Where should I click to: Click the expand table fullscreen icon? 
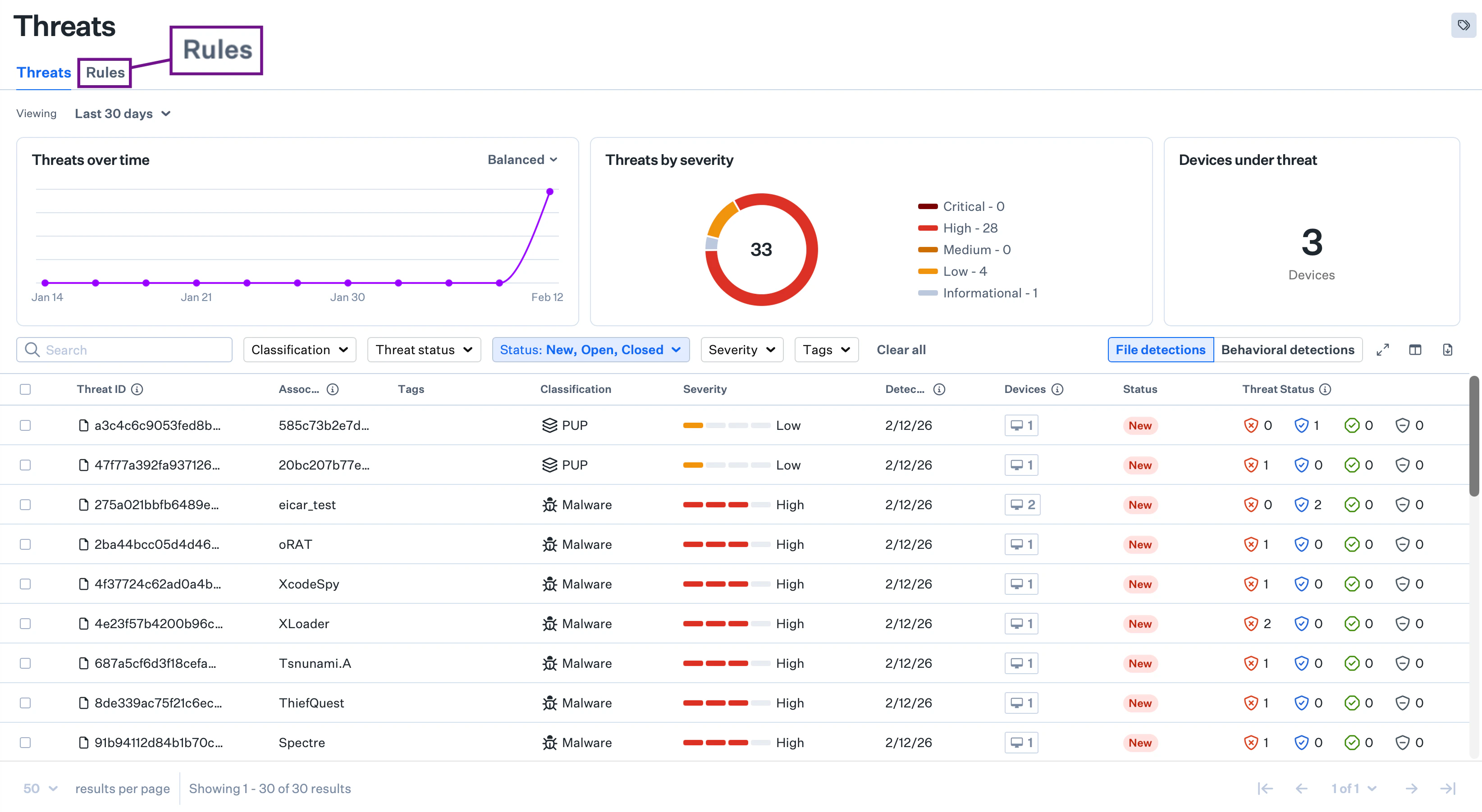[x=1382, y=350]
